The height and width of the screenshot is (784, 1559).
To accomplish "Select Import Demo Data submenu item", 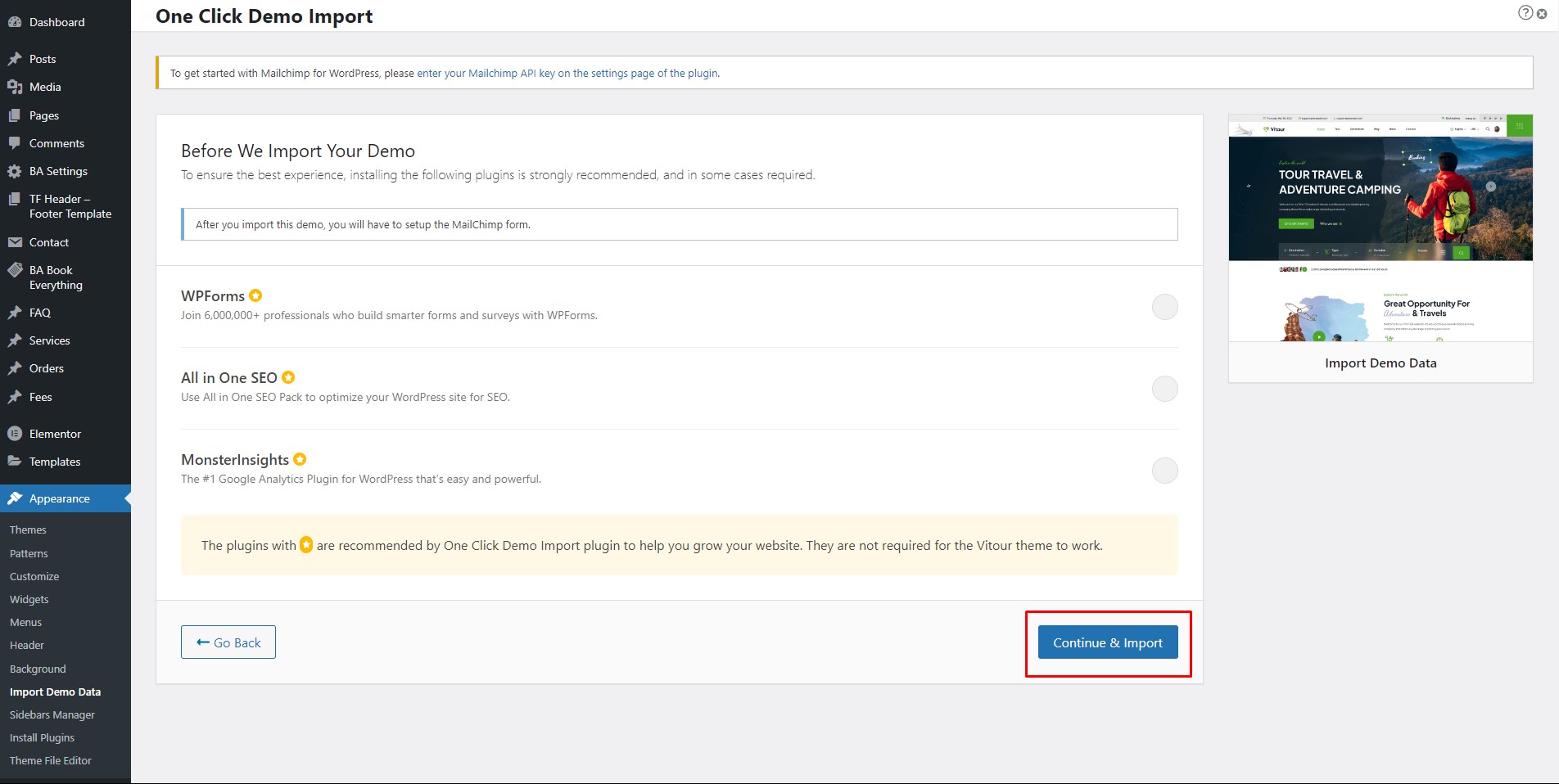I will 55,692.
